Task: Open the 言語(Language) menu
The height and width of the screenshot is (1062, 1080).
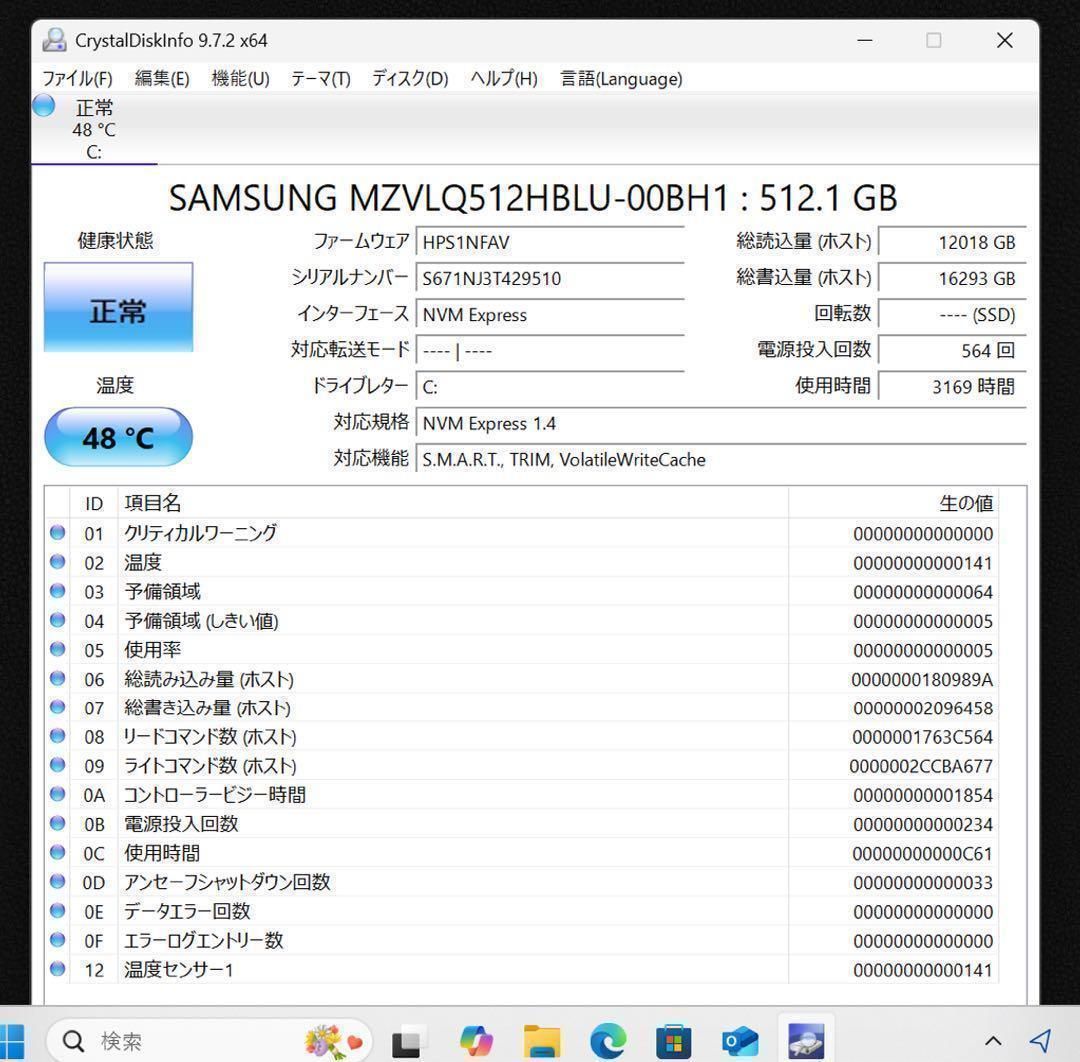Action: point(621,78)
